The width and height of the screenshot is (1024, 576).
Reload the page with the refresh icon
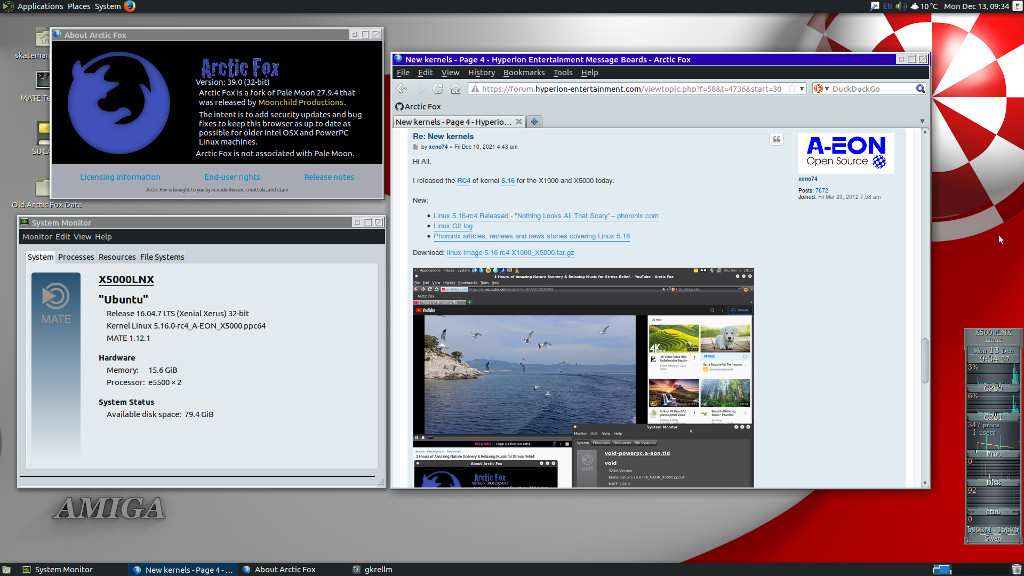pyautogui.click(x=438, y=89)
